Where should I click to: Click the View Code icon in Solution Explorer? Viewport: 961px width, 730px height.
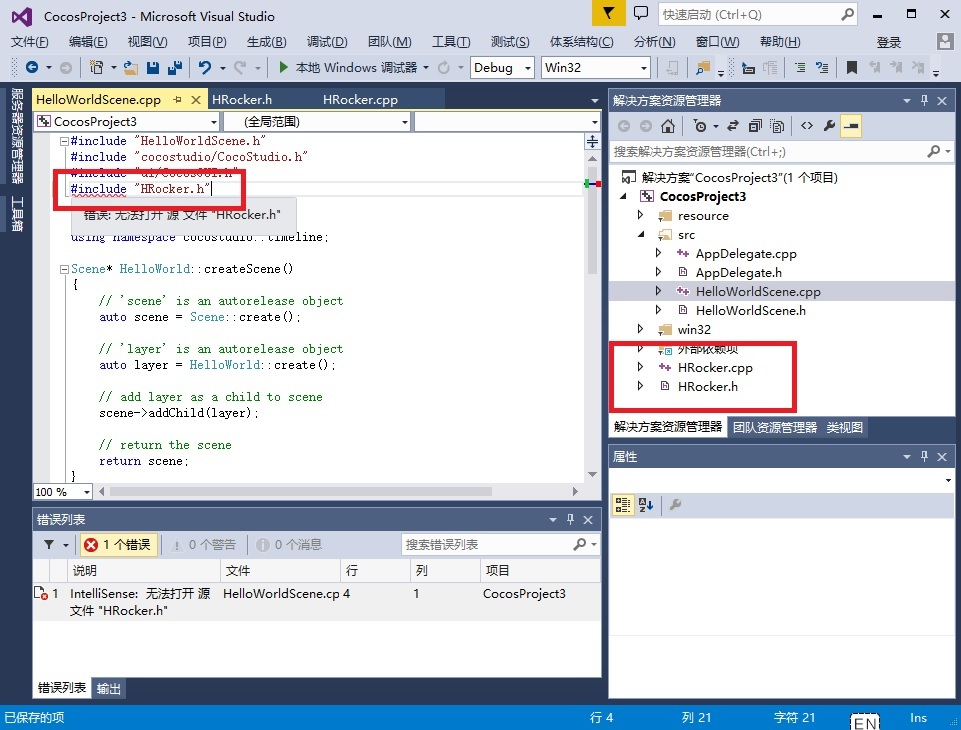(x=807, y=126)
